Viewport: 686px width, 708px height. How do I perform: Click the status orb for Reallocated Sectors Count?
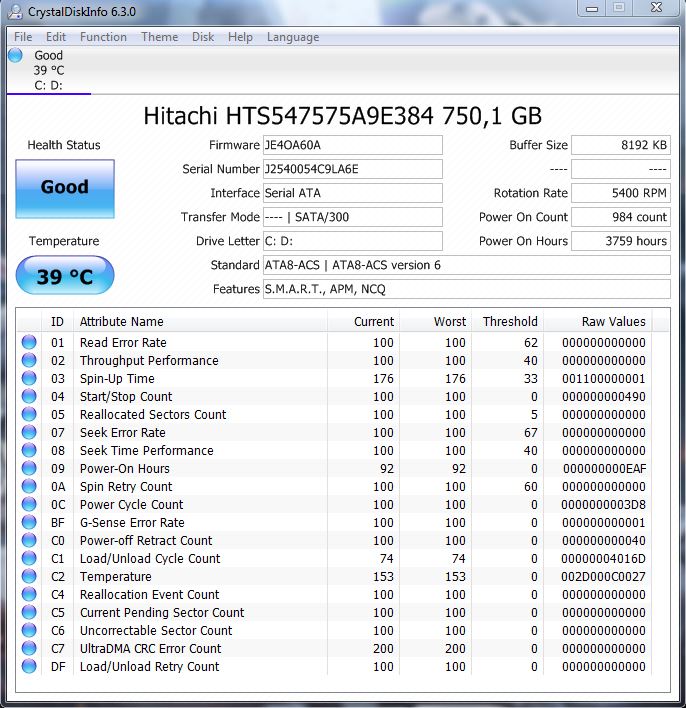pos(28,415)
